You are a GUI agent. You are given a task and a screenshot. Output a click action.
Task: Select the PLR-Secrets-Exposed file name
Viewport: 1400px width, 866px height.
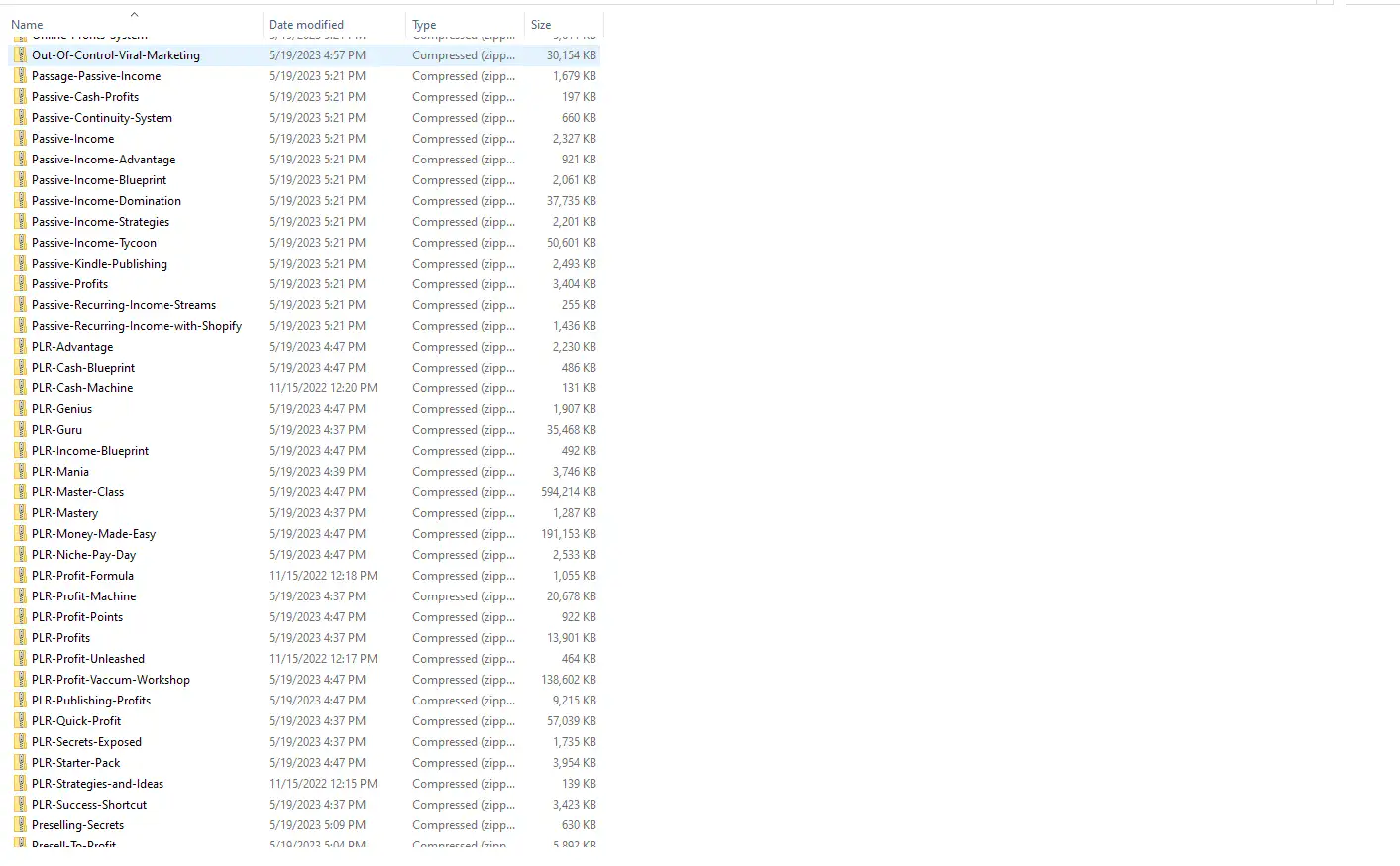tap(86, 742)
